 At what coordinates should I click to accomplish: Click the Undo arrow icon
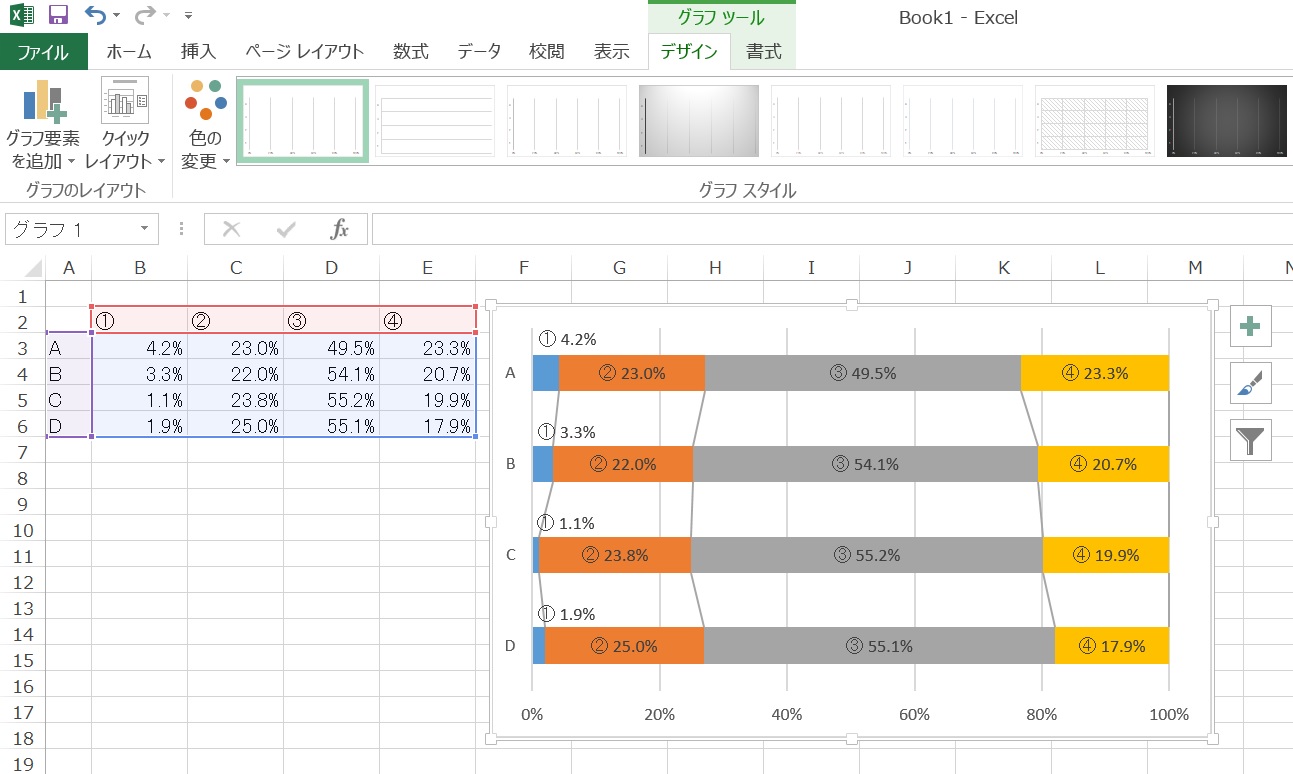[94, 15]
